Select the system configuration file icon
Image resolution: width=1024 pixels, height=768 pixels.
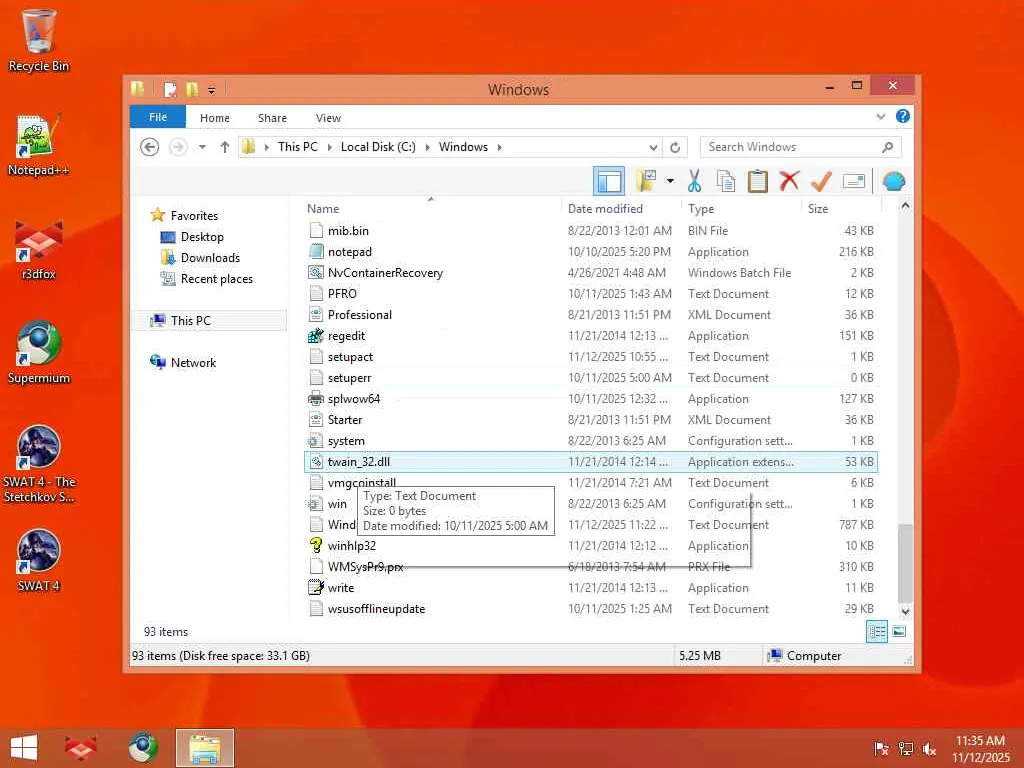point(316,441)
